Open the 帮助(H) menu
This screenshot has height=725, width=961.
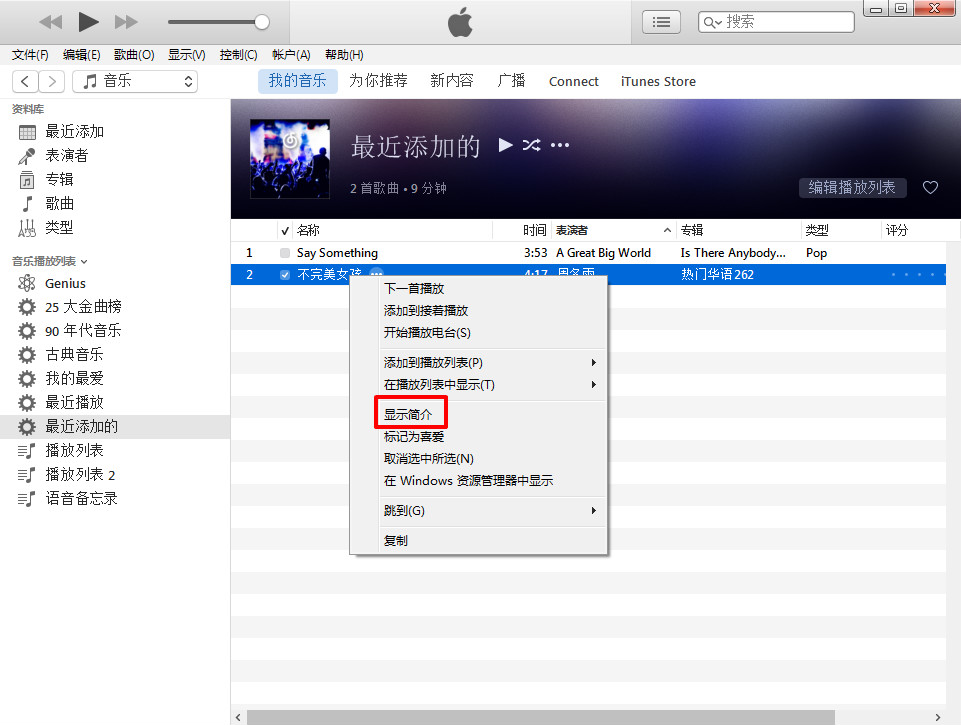[344, 55]
